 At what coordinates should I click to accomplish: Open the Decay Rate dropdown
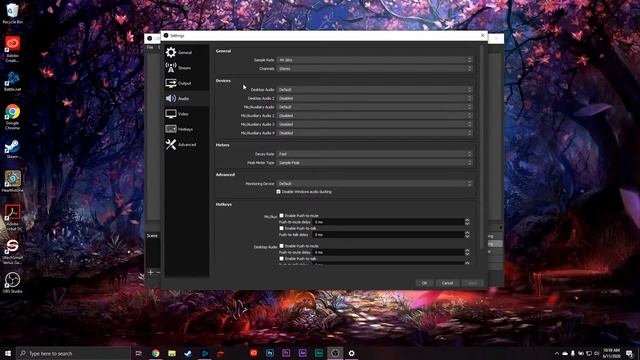(x=374, y=154)
